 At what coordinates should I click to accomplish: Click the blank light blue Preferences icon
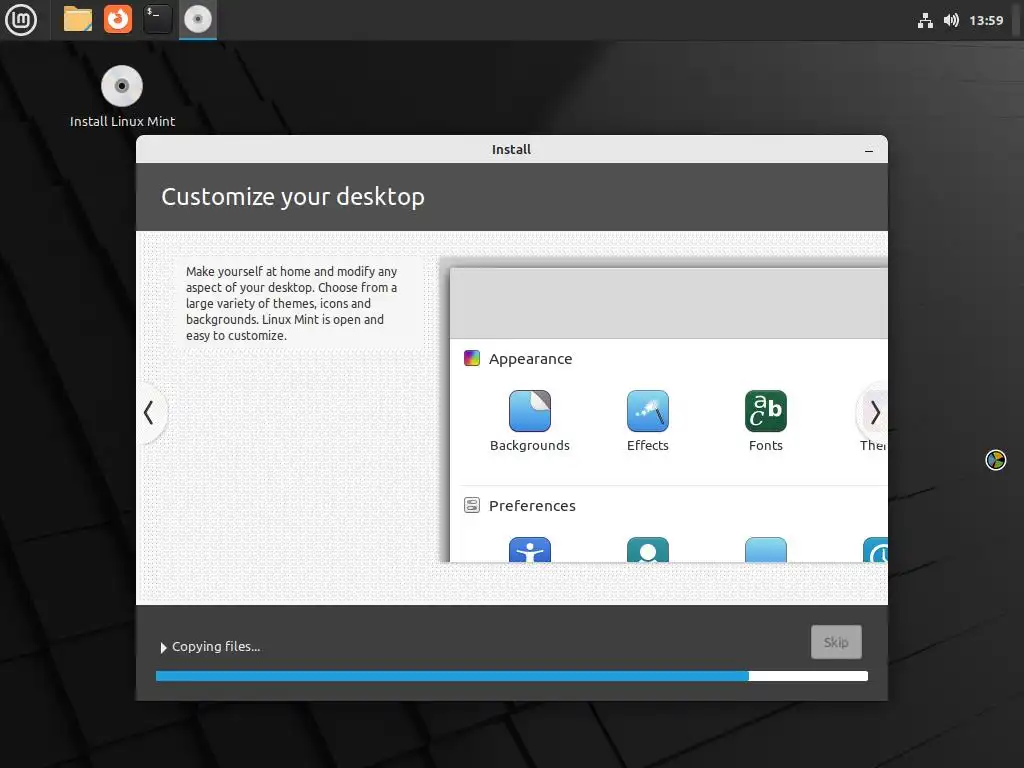(x=765, y=550)
